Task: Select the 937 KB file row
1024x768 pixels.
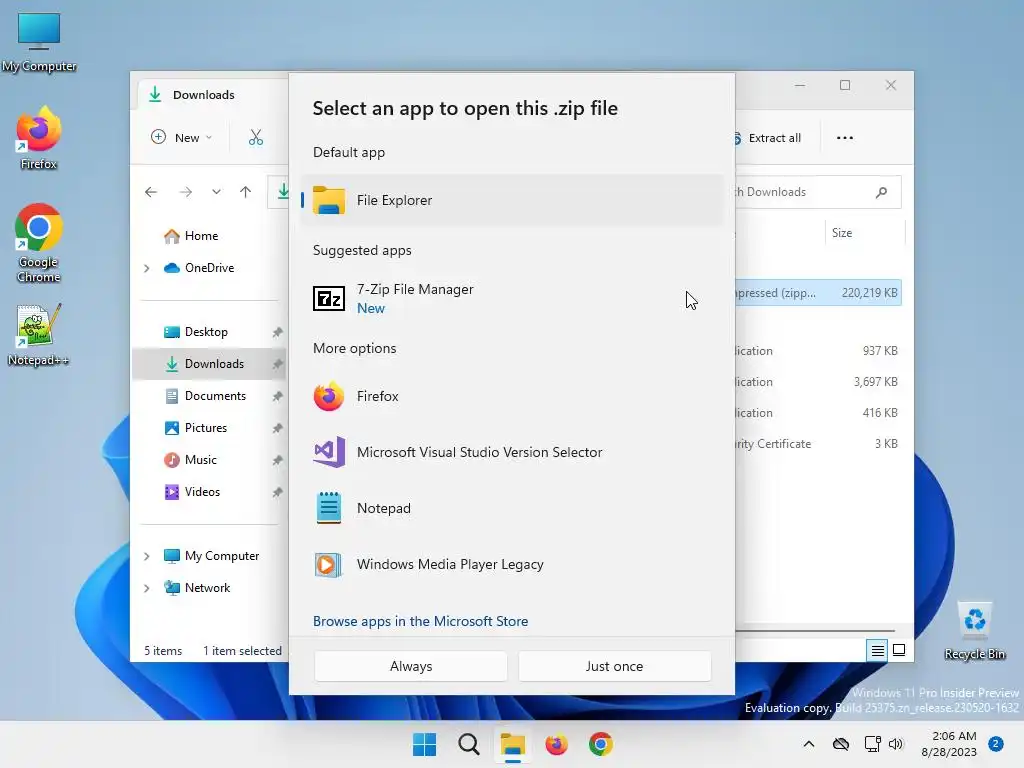Action: 818,351
